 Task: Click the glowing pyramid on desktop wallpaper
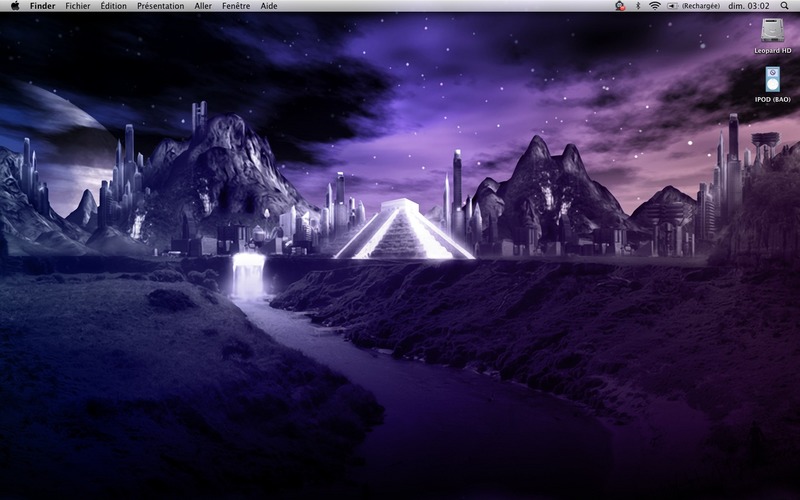tap(404, 230)
